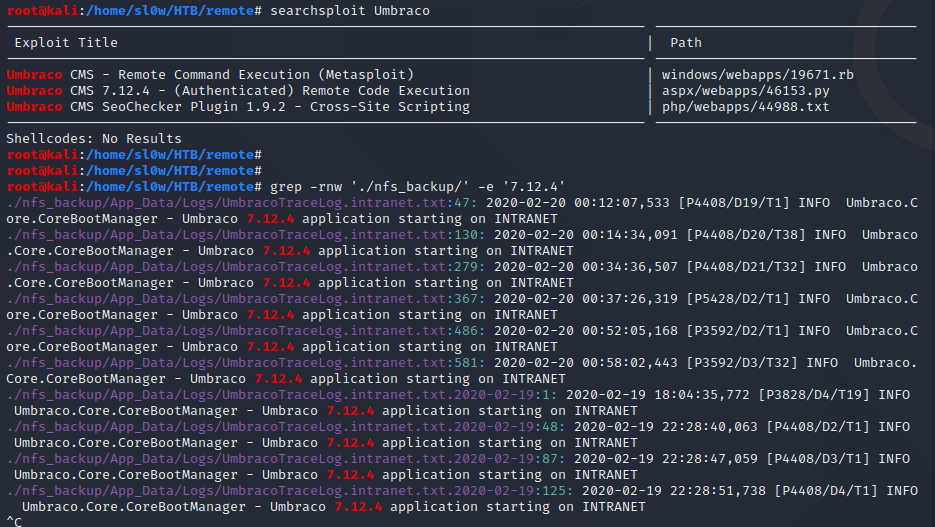935x527 pixels.
Task: Click the searchsploit Umbraco command text
Action: pos(348,9)
